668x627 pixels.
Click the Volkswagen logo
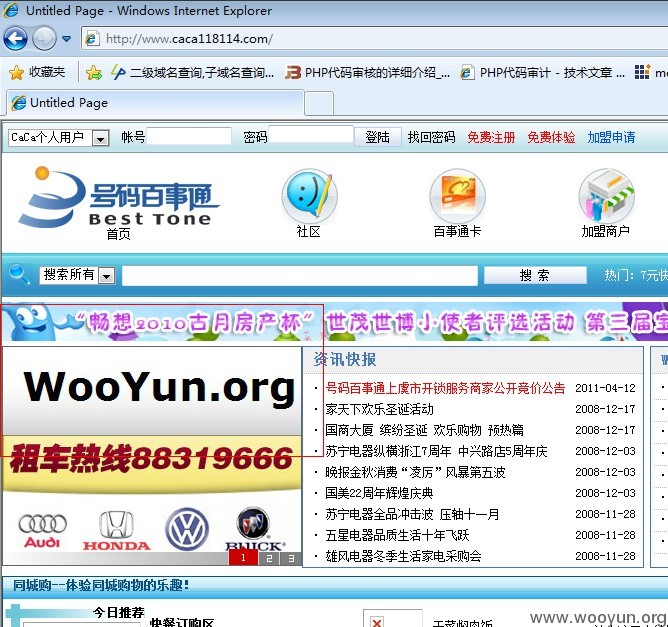click(187, 529)
